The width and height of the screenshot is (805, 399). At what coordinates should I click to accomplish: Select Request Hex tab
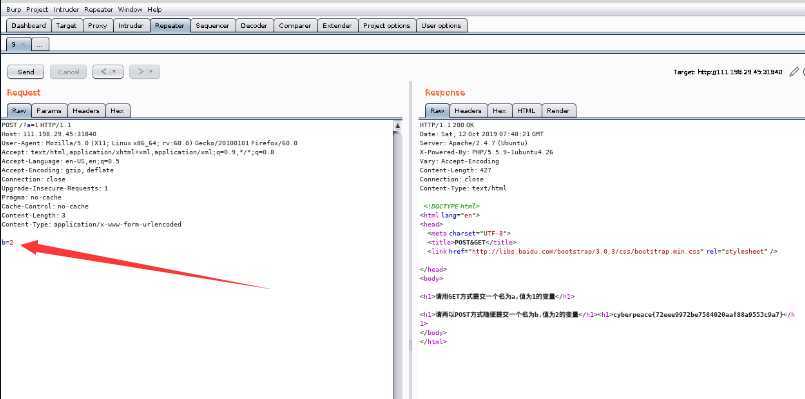[118, 111]
